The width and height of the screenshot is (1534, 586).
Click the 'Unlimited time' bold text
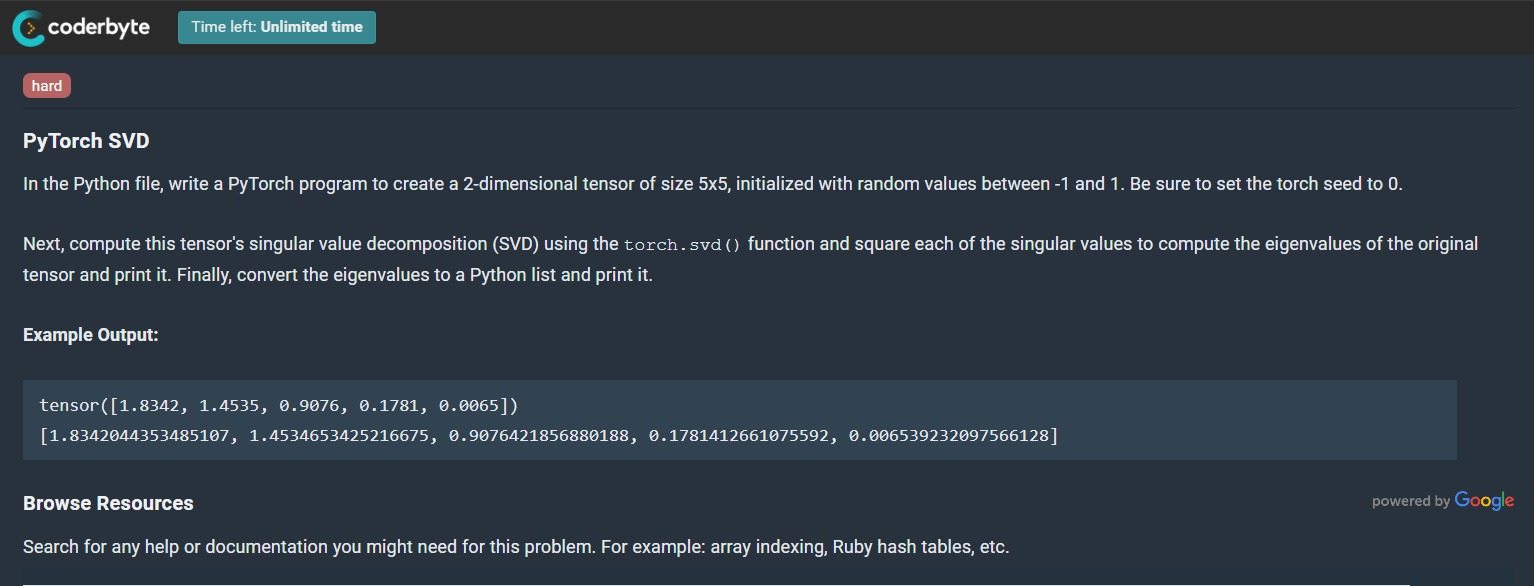(309, 27)
